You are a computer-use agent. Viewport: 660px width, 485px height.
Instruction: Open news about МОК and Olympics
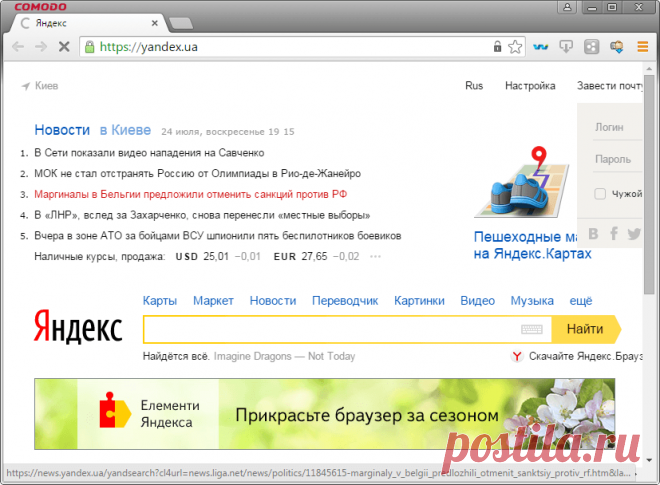tap(197, 173)
